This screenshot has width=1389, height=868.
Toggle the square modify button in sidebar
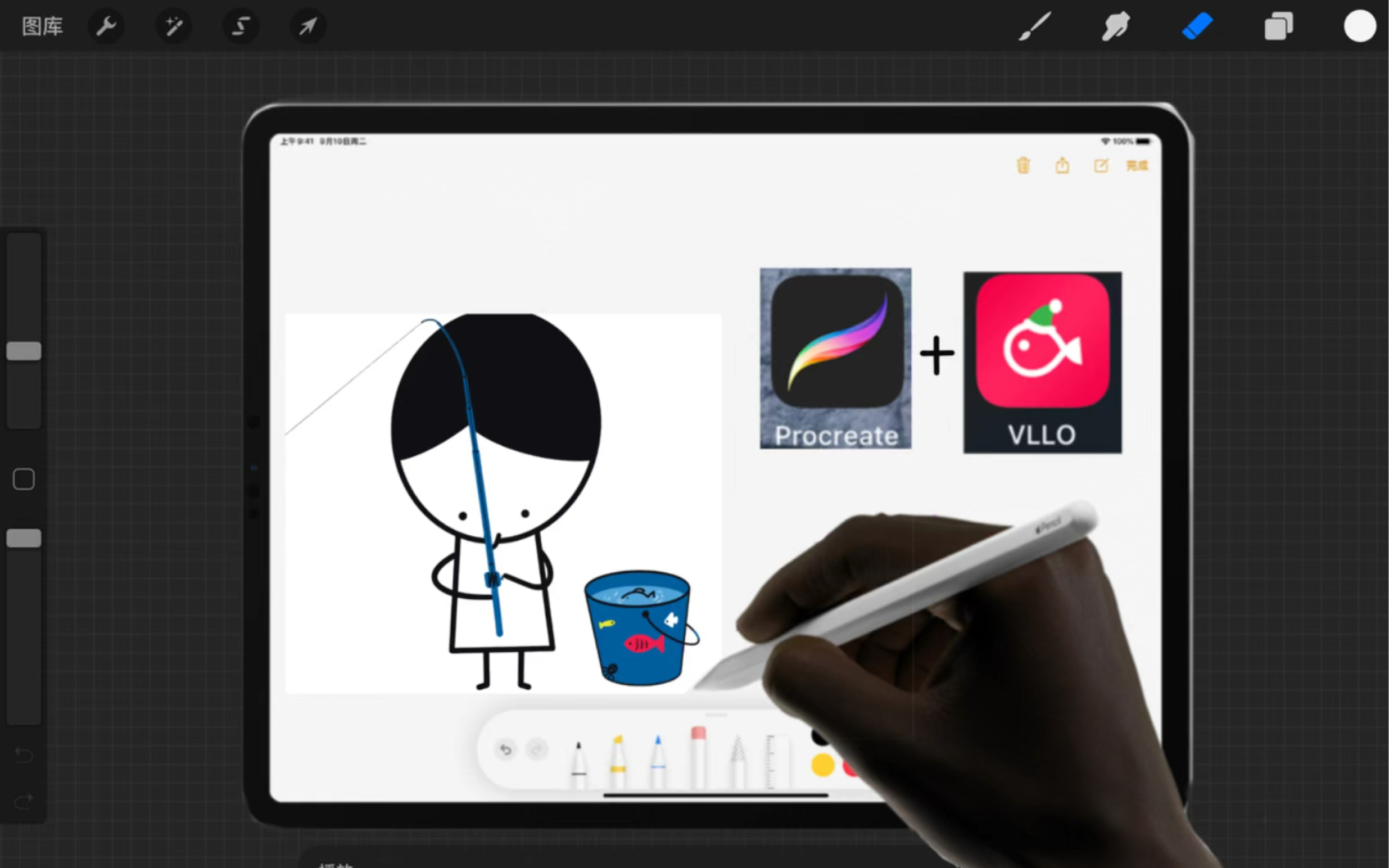[24, 479]
